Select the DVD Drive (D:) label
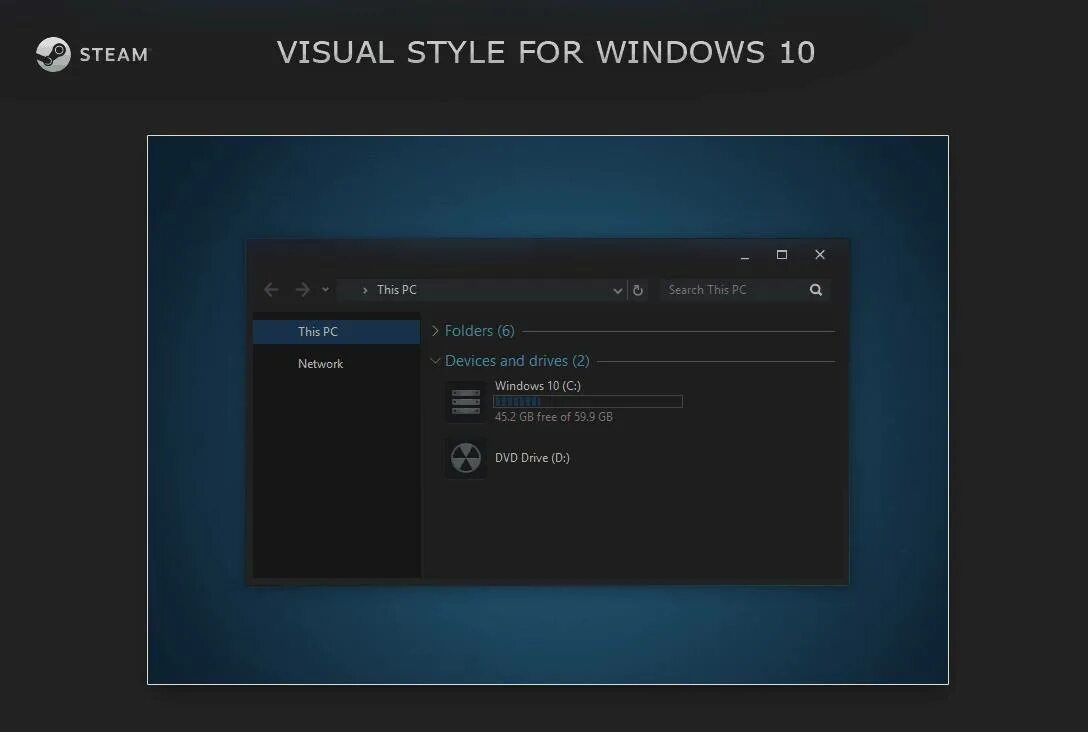1088x732 pixels. click(532, 458)
